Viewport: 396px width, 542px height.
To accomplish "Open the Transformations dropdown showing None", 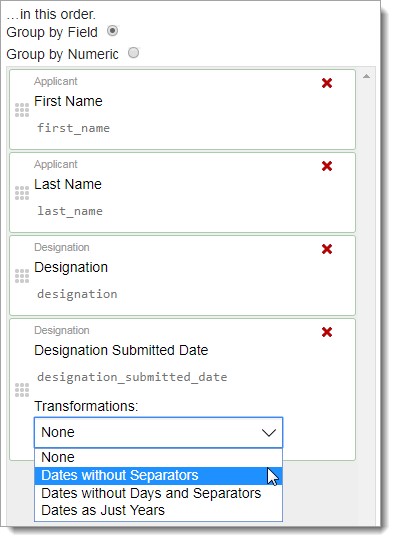I will click(158, 432).
